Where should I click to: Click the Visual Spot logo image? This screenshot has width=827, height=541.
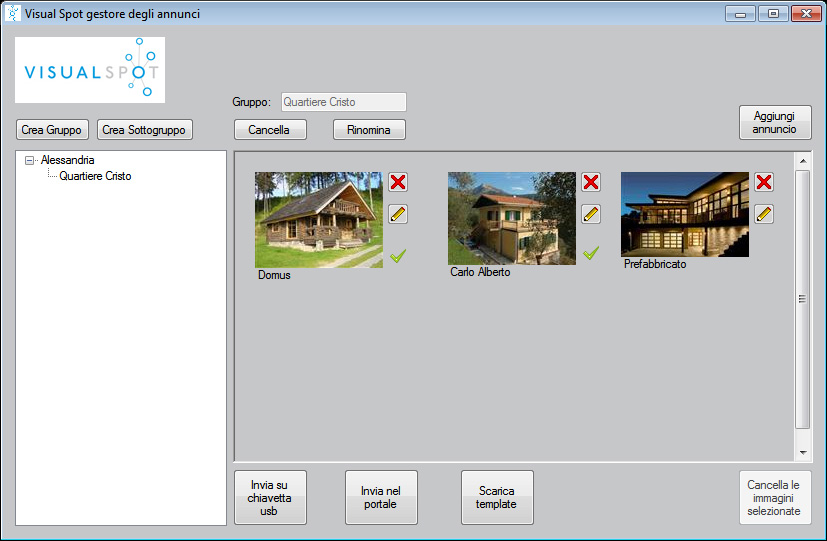[x=90, y=70]
